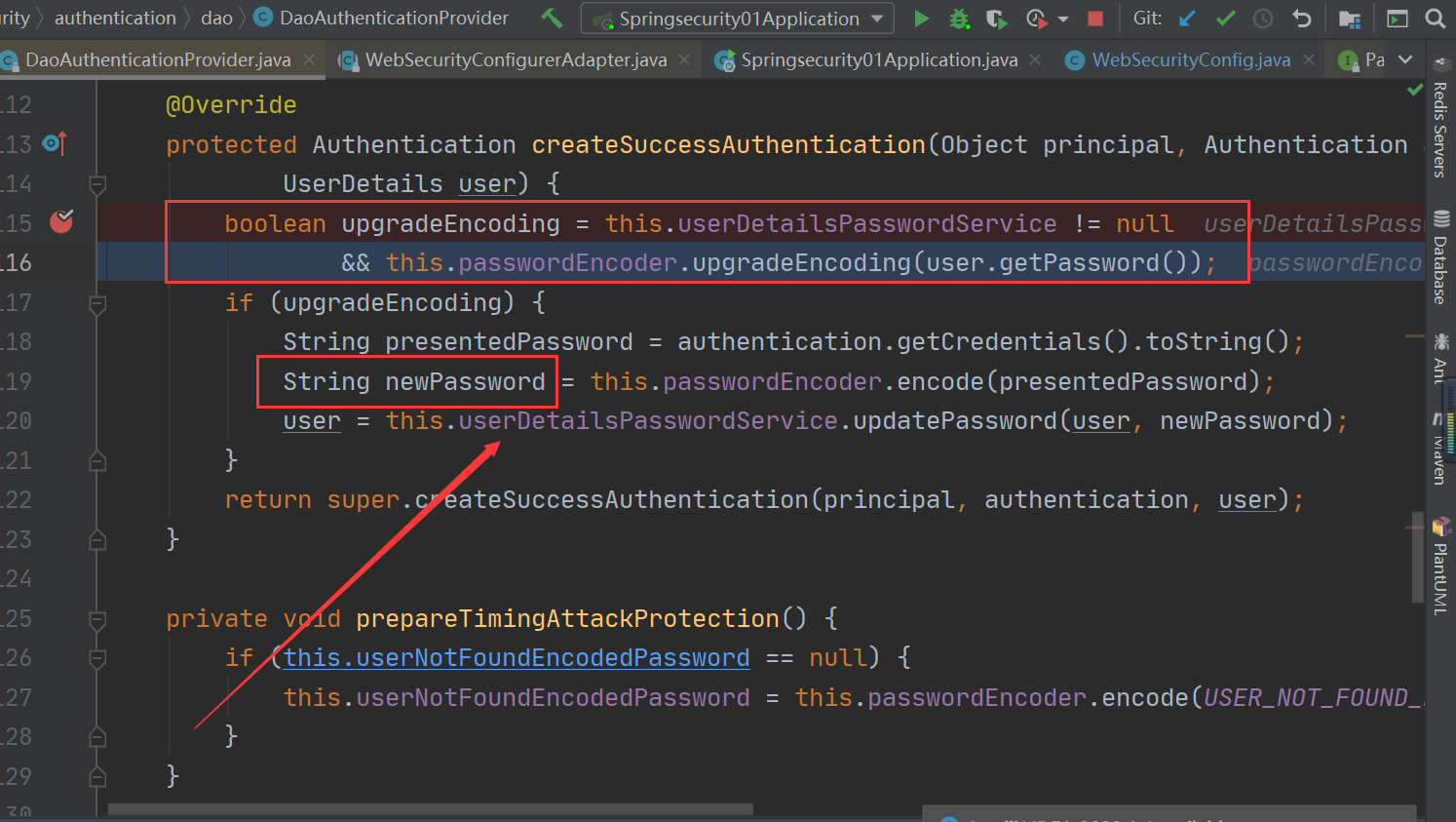Collapse the if block fold on line 17

(97, 303)
